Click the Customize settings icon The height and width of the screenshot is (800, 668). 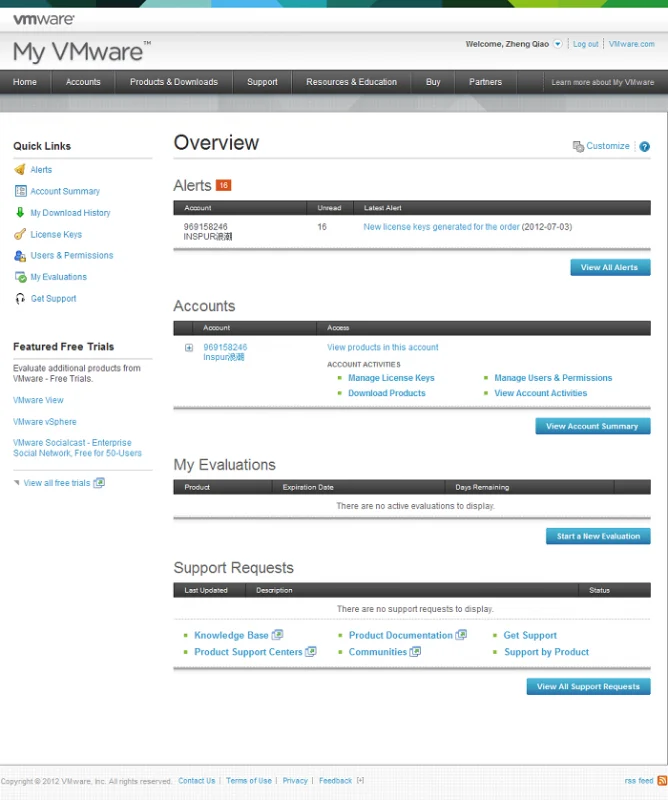pyautogui.click(x=578, y=146)
